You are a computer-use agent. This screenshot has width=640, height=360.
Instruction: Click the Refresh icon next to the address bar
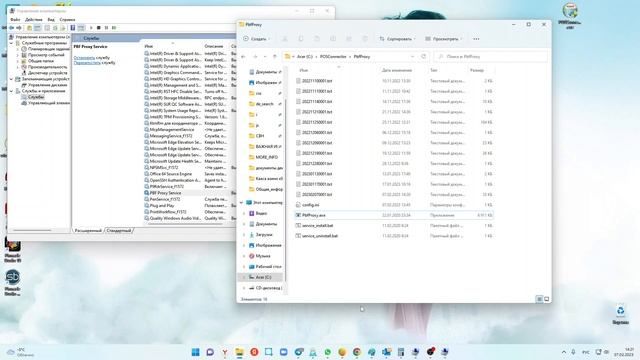pyautogui.click(x=423, y=57)
